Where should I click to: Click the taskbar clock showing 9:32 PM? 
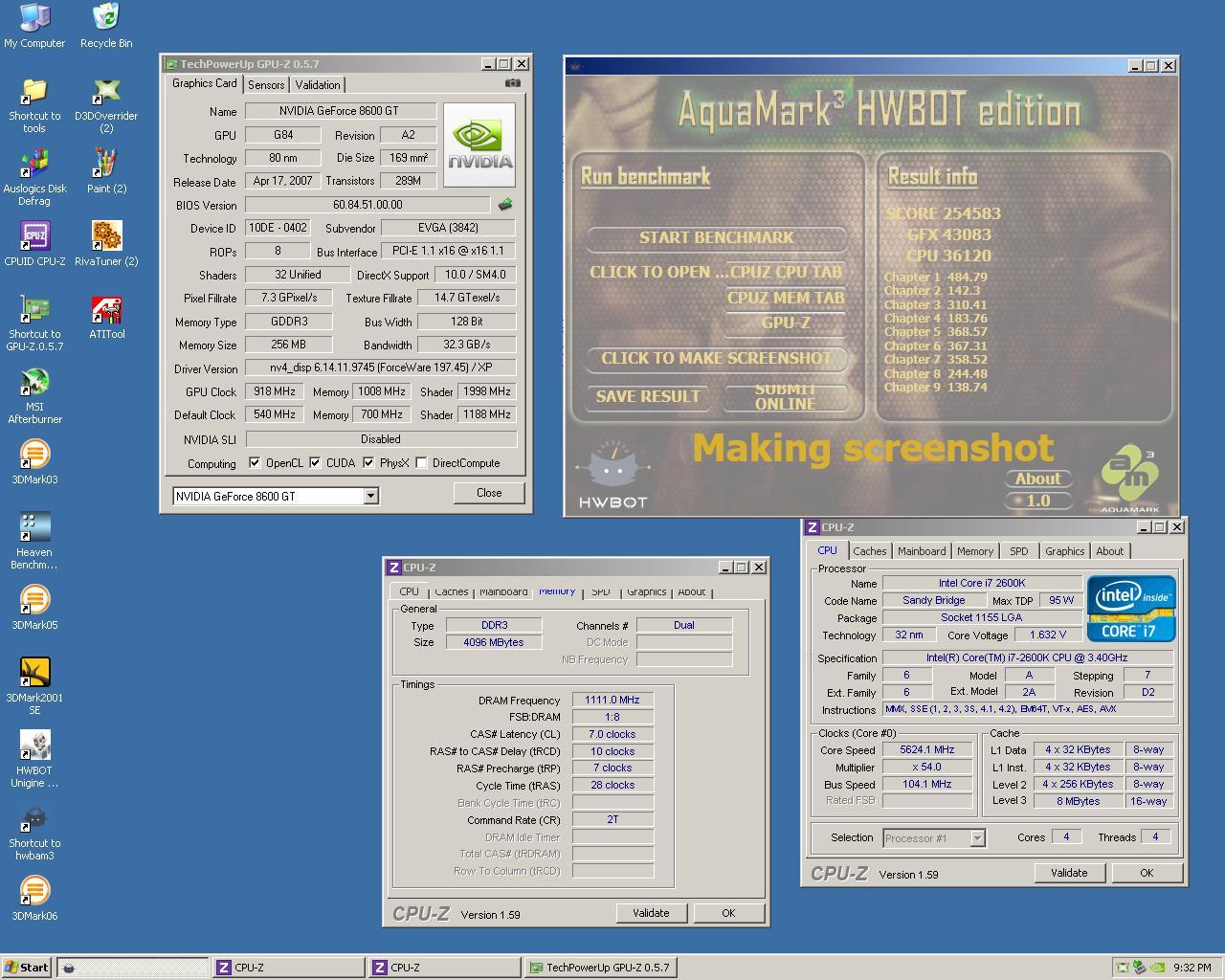pos(1192,968)
